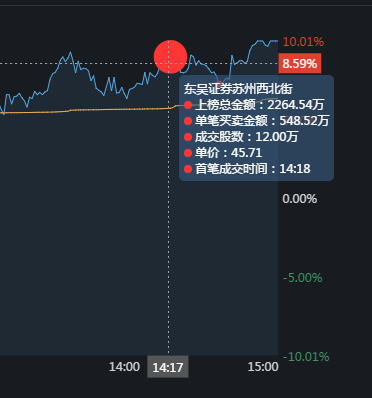The height and width of the screenshot is (398, 372).
Task: Click the -10.01% lower limit axis label
Action: tap(306, 357)
